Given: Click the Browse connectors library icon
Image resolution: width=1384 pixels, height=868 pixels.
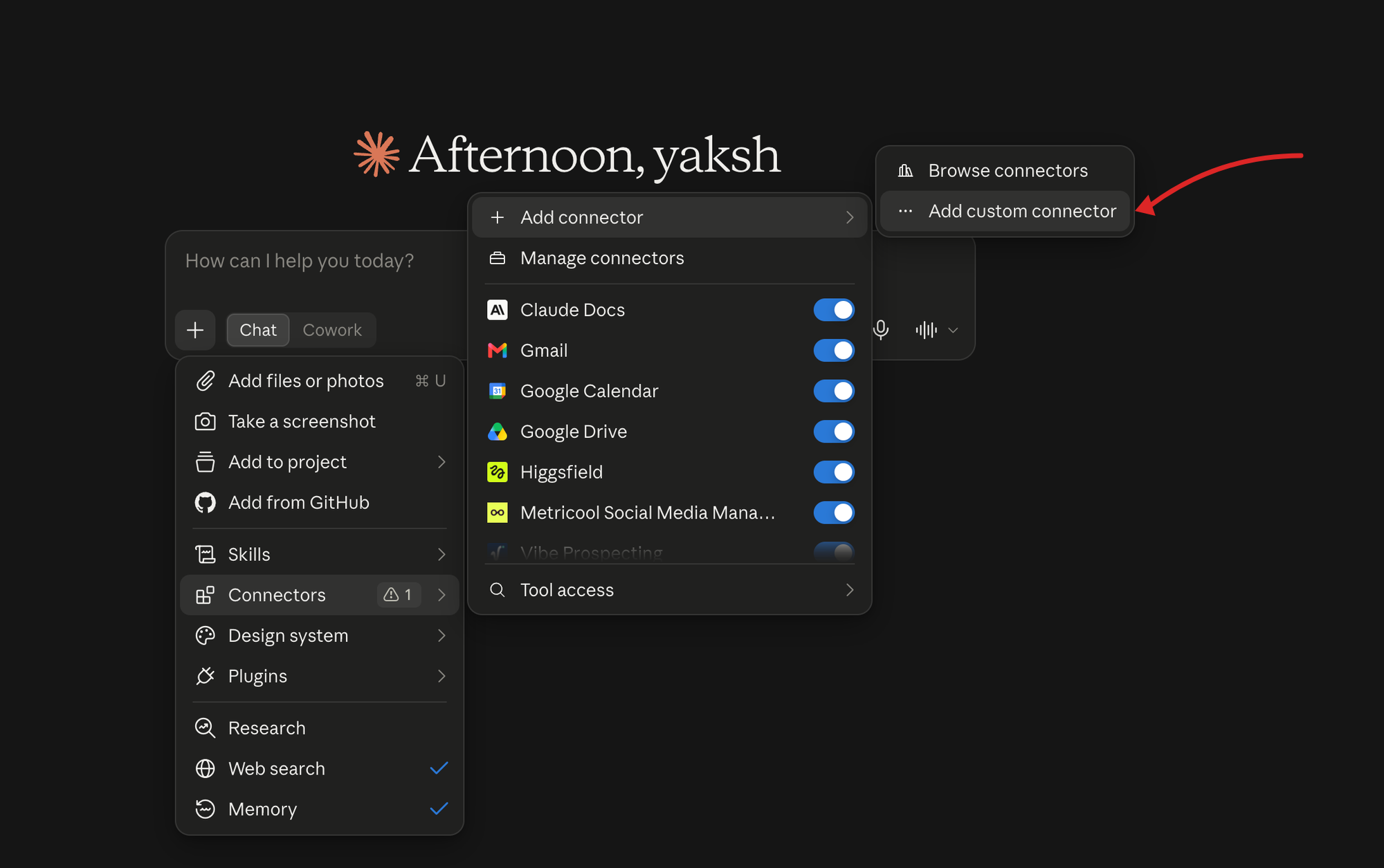Looking at the screenshot, I should coord(905,171).
